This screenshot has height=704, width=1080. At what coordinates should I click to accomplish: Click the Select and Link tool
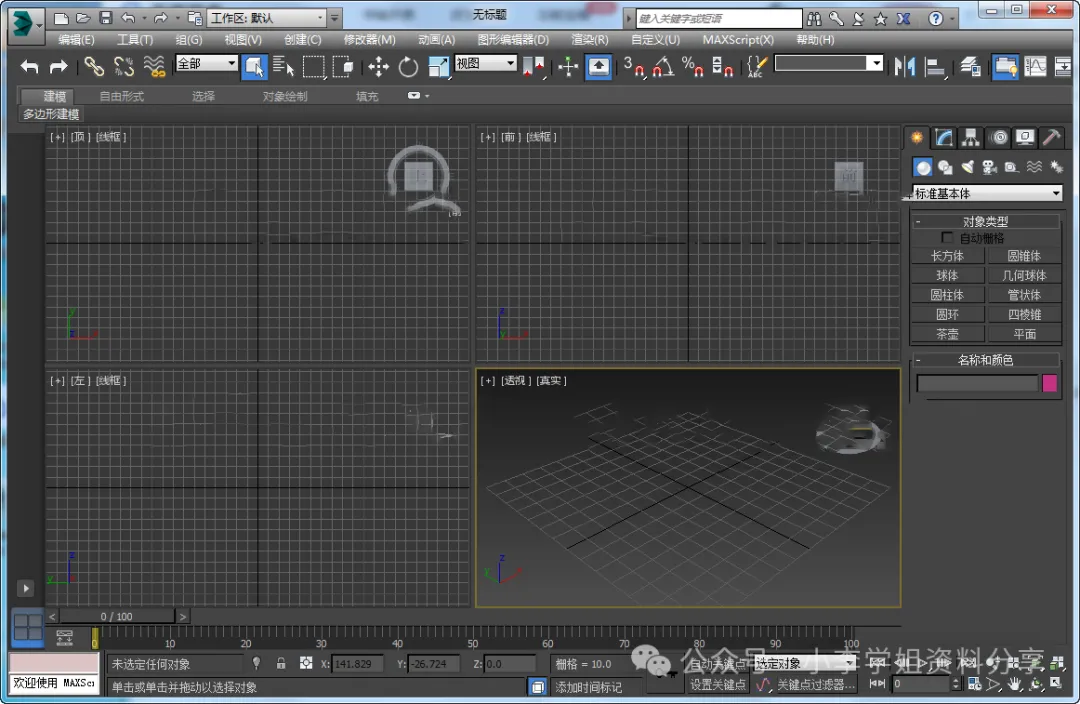94,66
